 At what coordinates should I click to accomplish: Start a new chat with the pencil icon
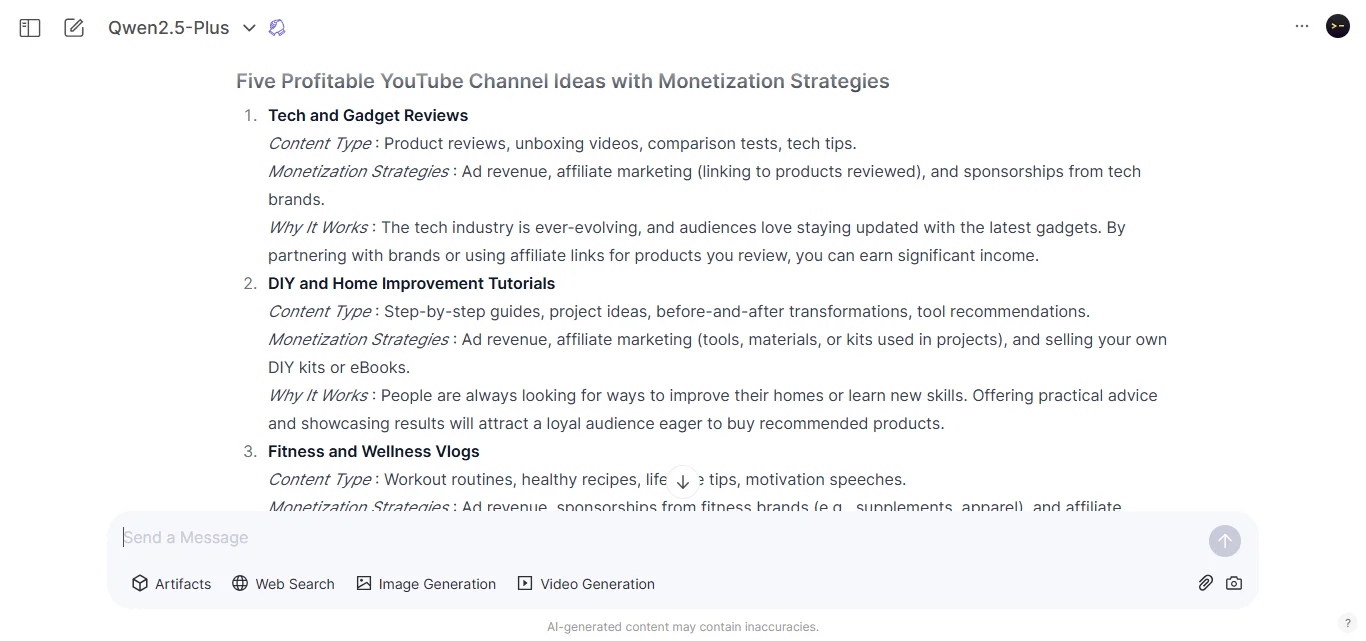[73, 27]
